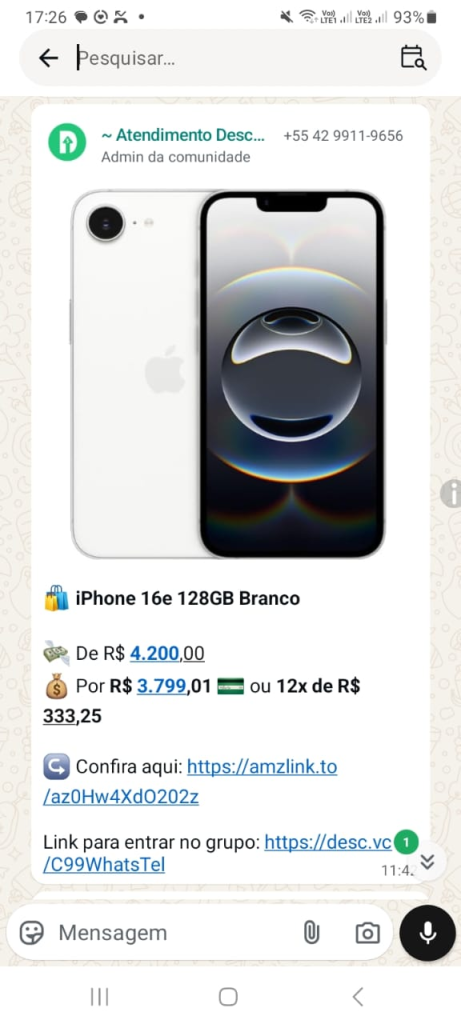Open the paperclip attachment menu
Image resolution: width=461 pixels, height=1024 pixels.
click(311, 933)
